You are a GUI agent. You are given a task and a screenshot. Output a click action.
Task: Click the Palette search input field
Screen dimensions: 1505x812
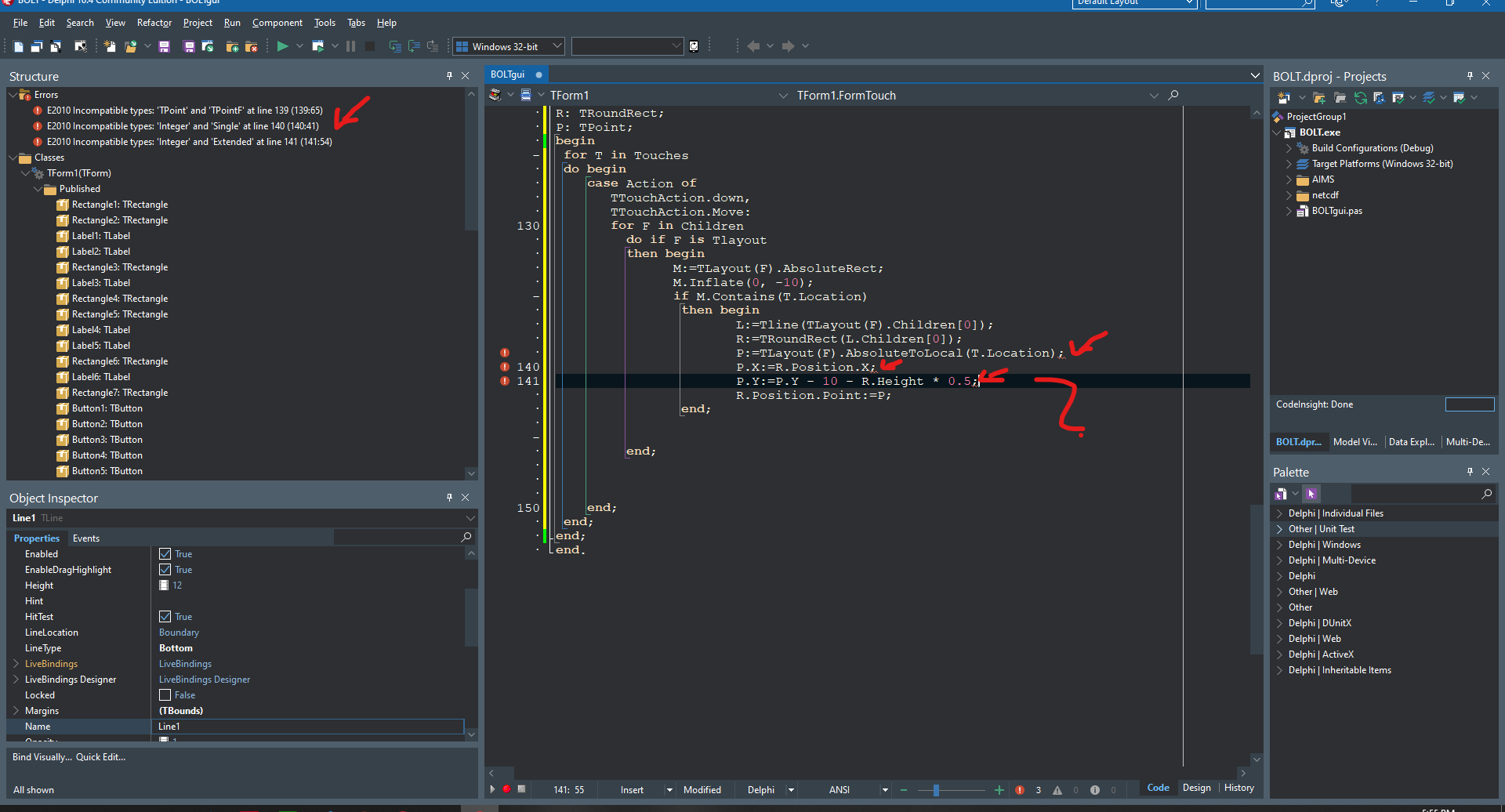pyautogui.click(x=1415, y=494)
